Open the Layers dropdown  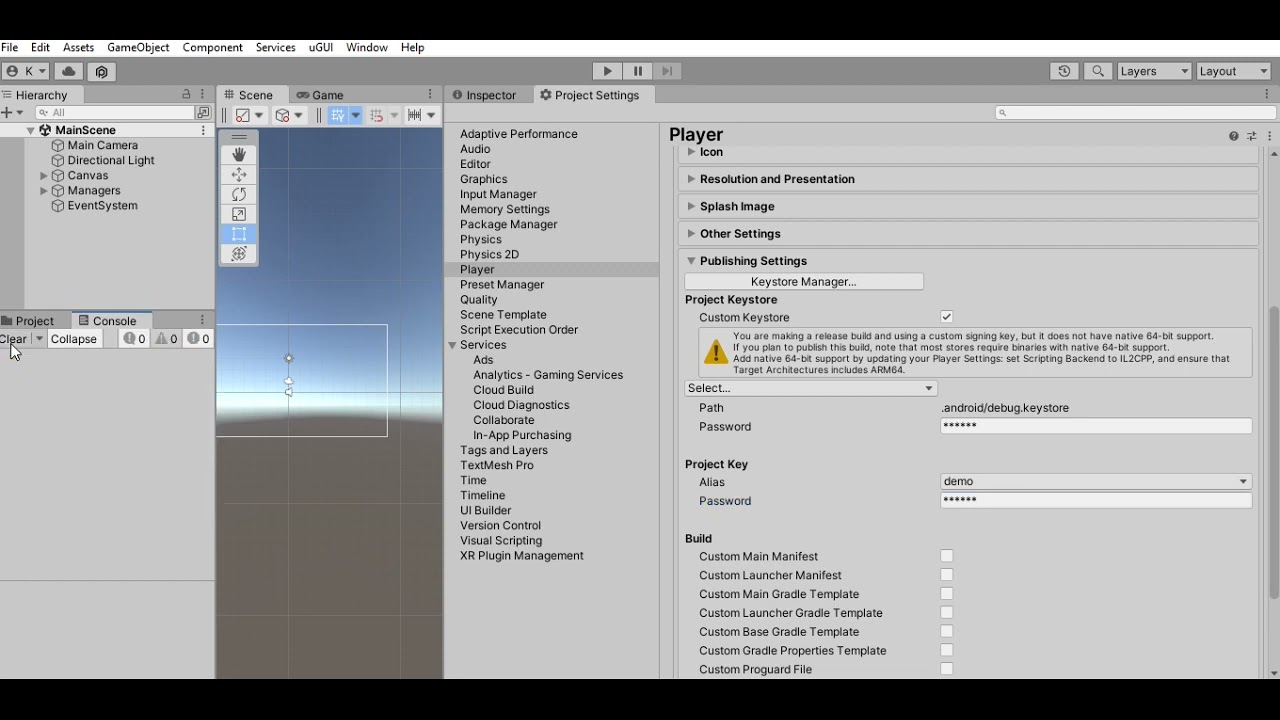click(x=1155, y=71)
